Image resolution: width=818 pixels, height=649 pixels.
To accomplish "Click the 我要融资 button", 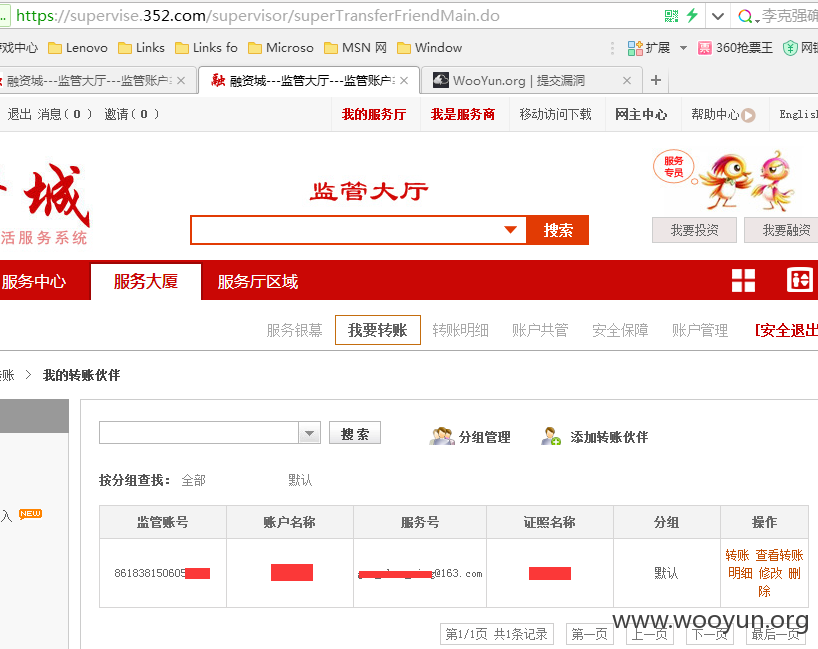I will pyautogui.click(x=783, y=230).
